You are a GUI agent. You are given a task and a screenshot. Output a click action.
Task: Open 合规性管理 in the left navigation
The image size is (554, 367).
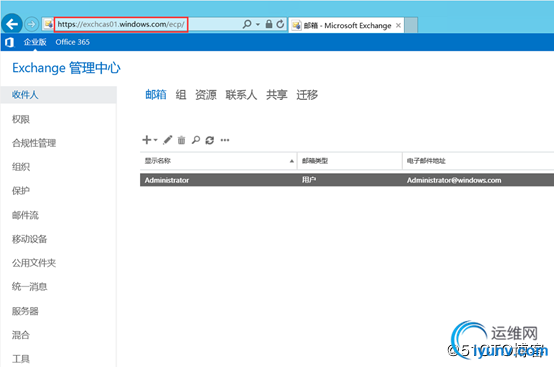[x=34, y=143]
